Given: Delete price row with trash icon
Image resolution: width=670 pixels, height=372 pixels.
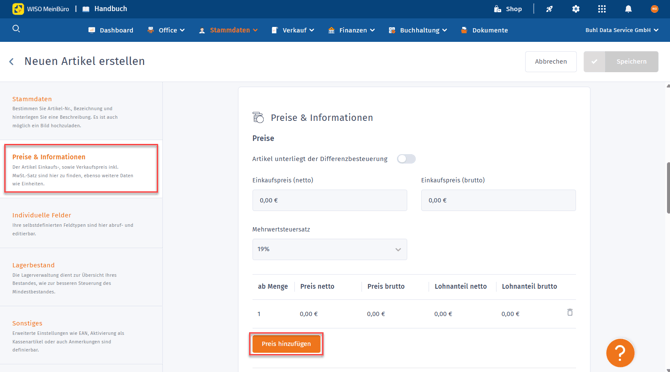Looking at the screenshot, I should tap(570, 313).
